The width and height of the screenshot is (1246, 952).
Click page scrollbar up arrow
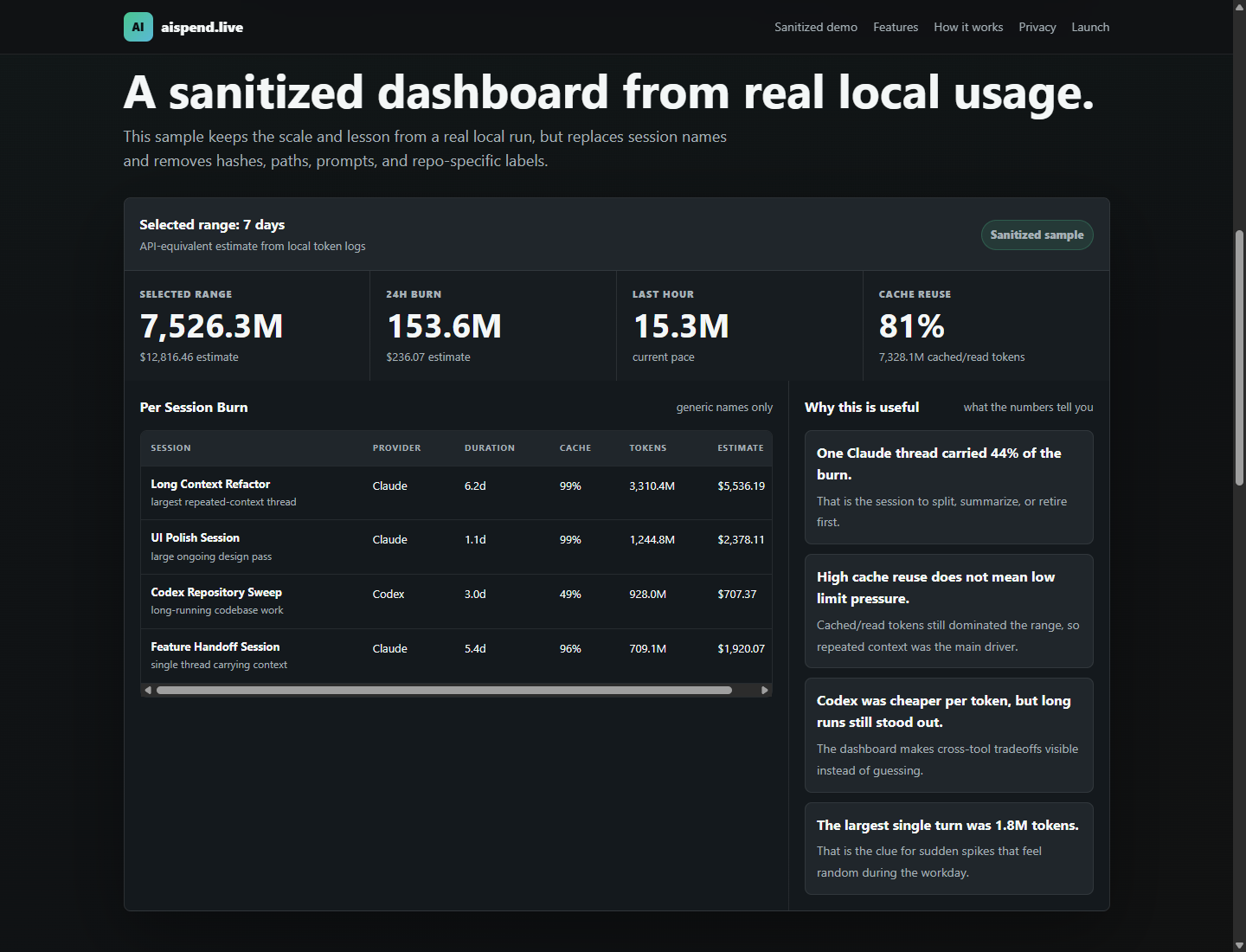1239,6
